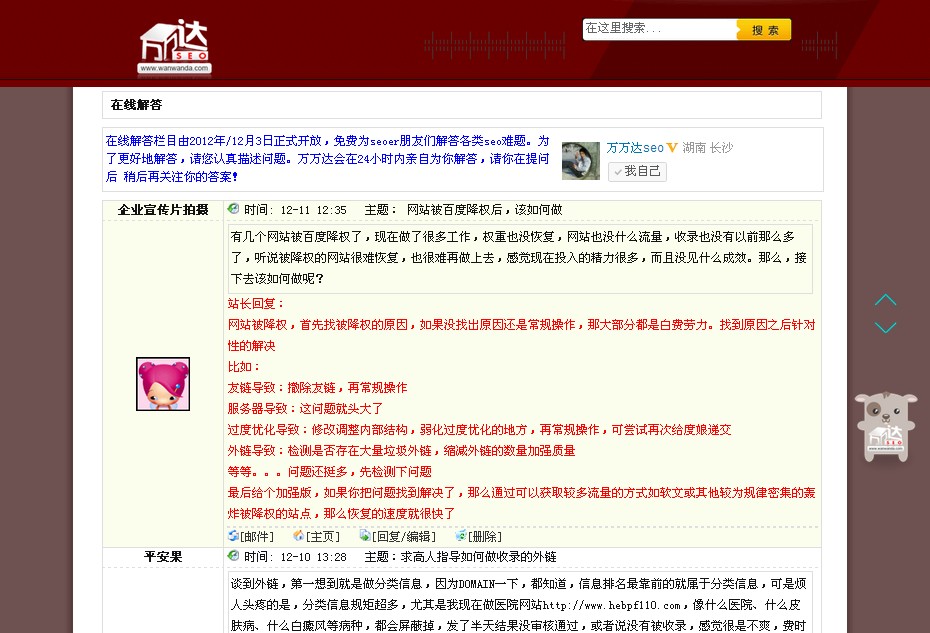Click the 我自己 button
Screen dimensions: 930x633
637,172
